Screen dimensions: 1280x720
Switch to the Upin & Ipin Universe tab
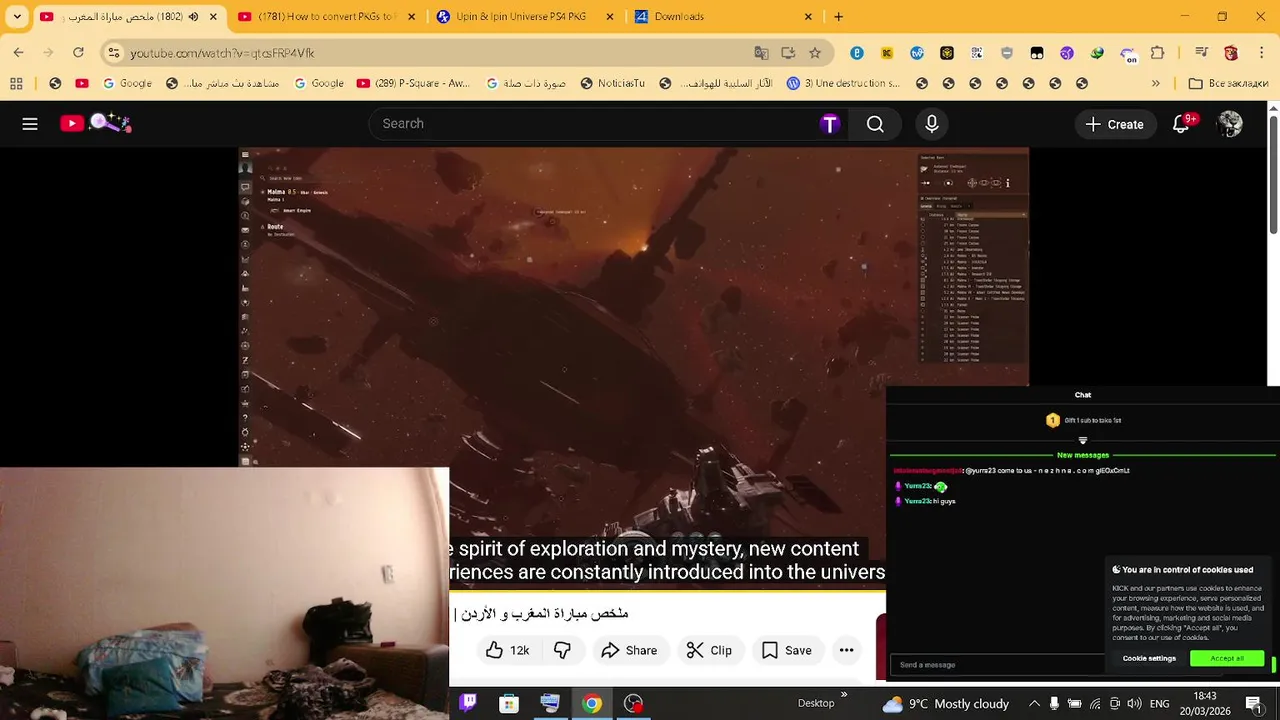(526, 16)
